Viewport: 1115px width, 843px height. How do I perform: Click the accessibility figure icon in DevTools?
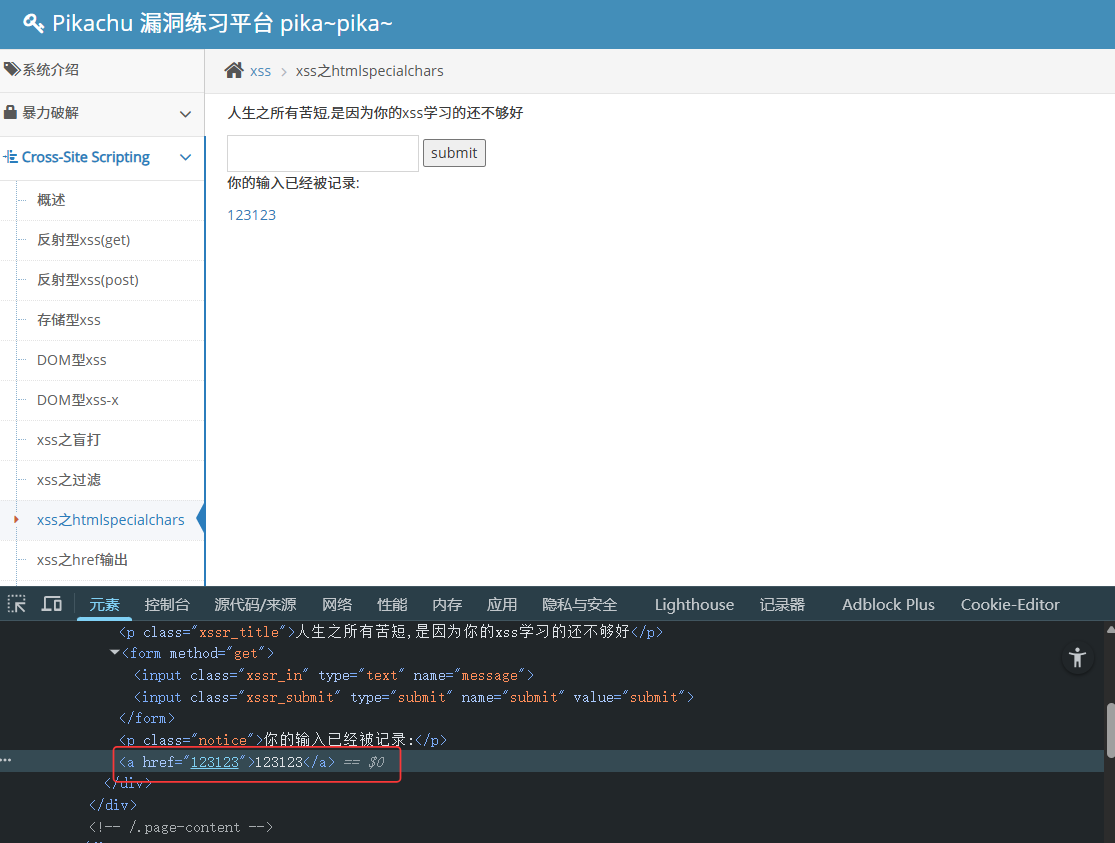(1077, 658)
